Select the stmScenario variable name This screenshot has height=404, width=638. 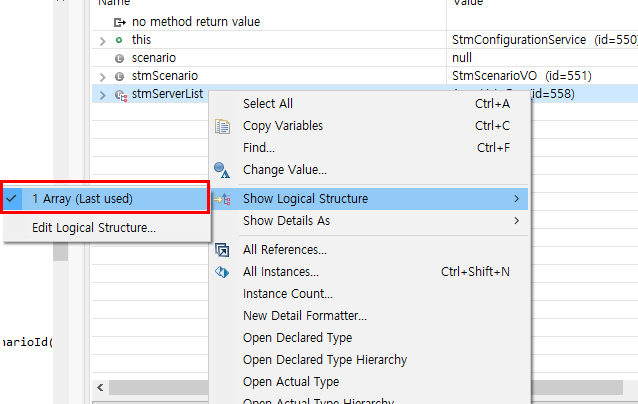tap(165, 76)
